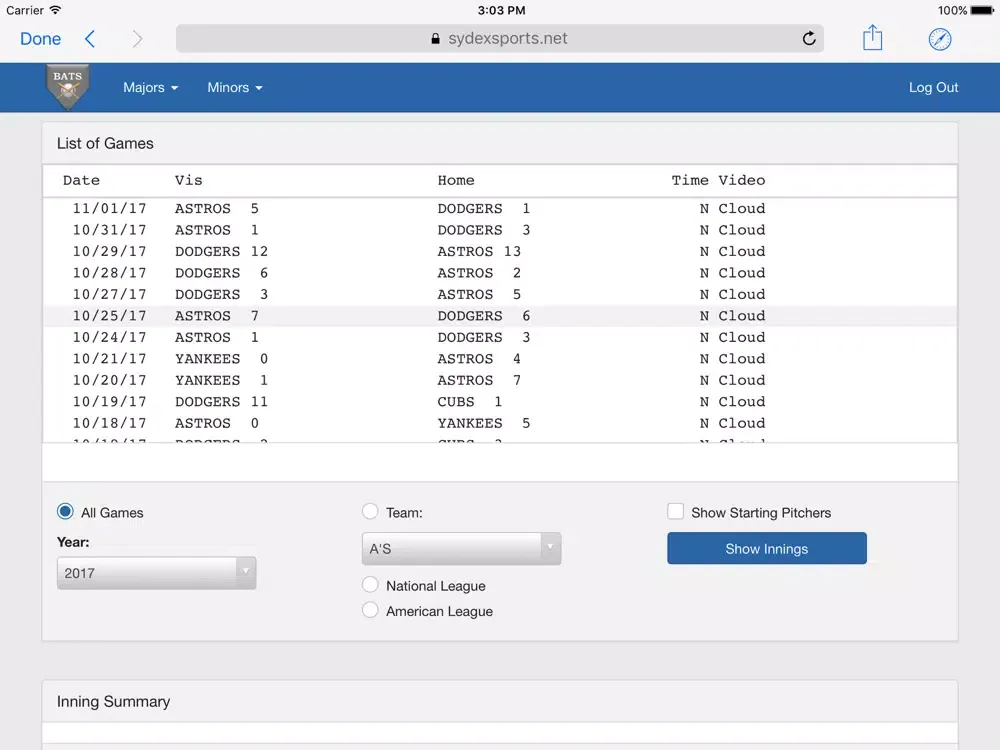The image size is (1000, 750).
Task: Choose the National League radio option
Action: pyautogui.click(x=370, y=585)
